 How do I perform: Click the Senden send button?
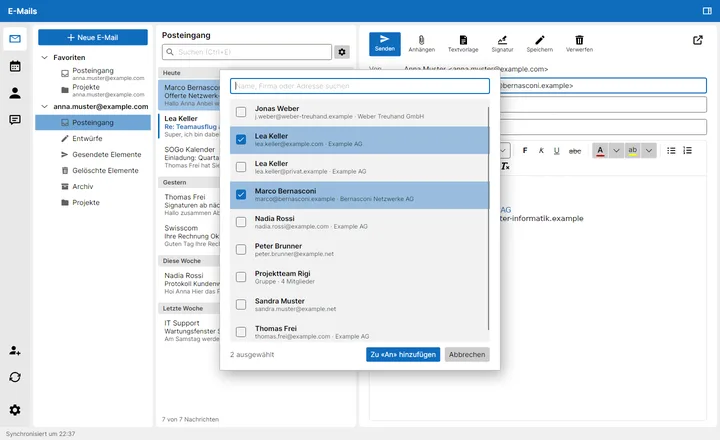384,44
